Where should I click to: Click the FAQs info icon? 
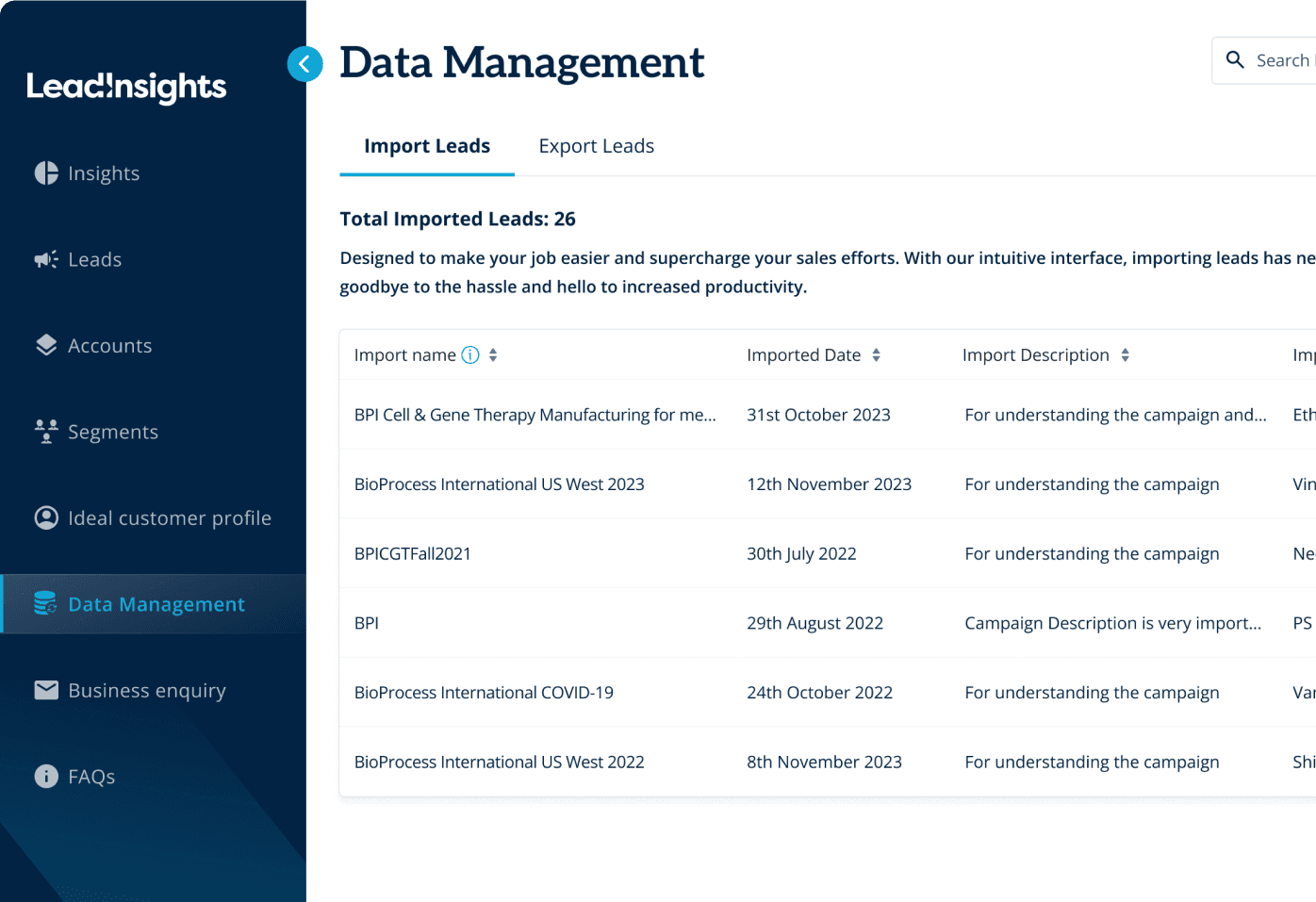tap(46, 776)
